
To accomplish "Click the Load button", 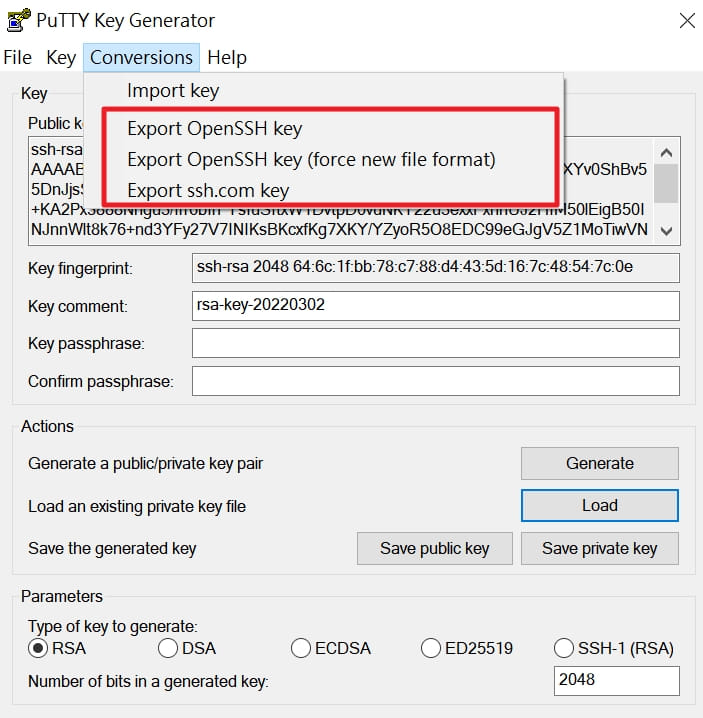I will 599,506.
